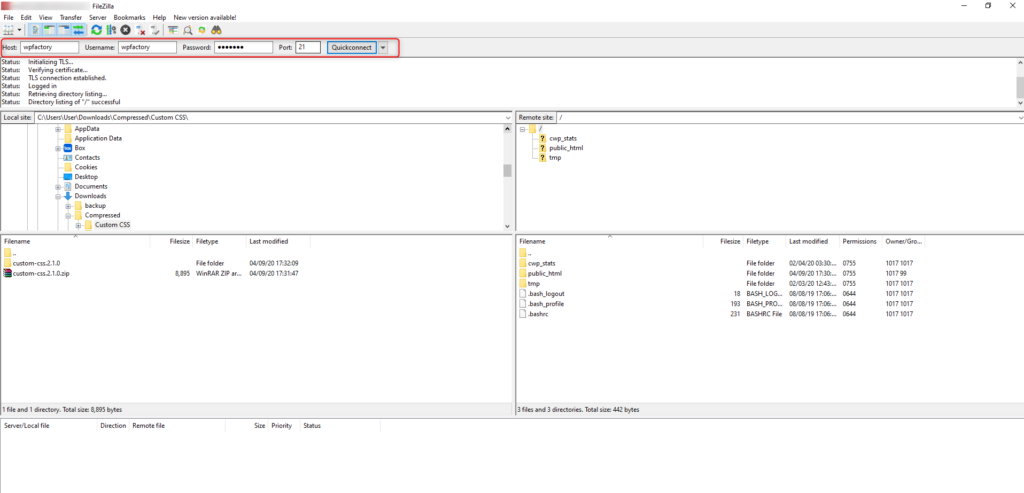1024x493 pixels.
Task: Click the Quickconnect button
Action: coord(351,47)
